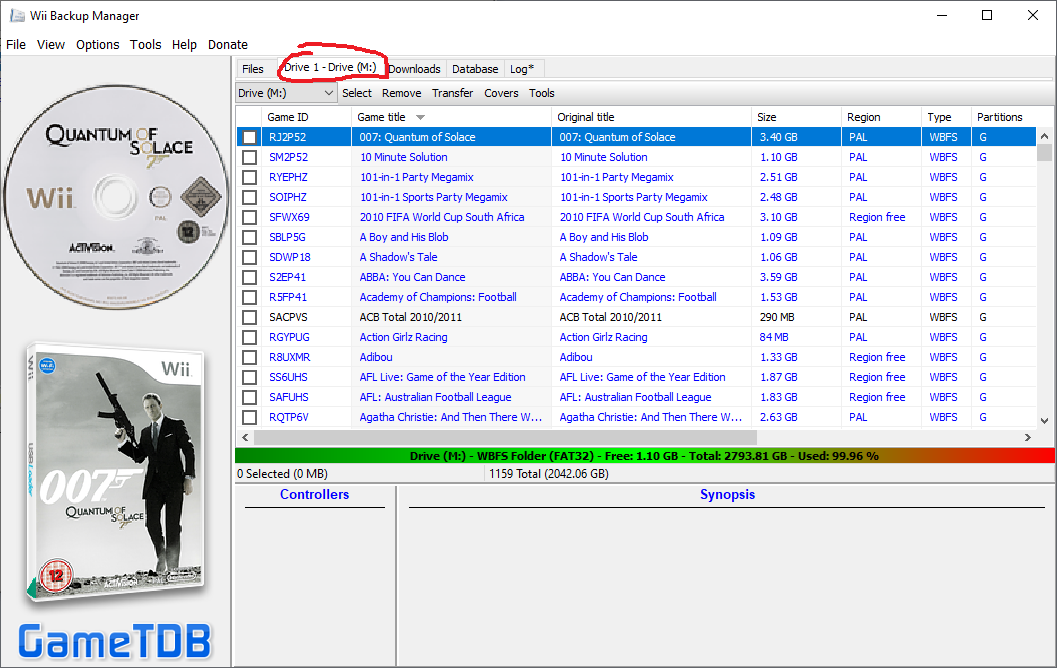
Task: Select the AFL Live: Game of the Year Edition title
Action: (x=442, y=377)
